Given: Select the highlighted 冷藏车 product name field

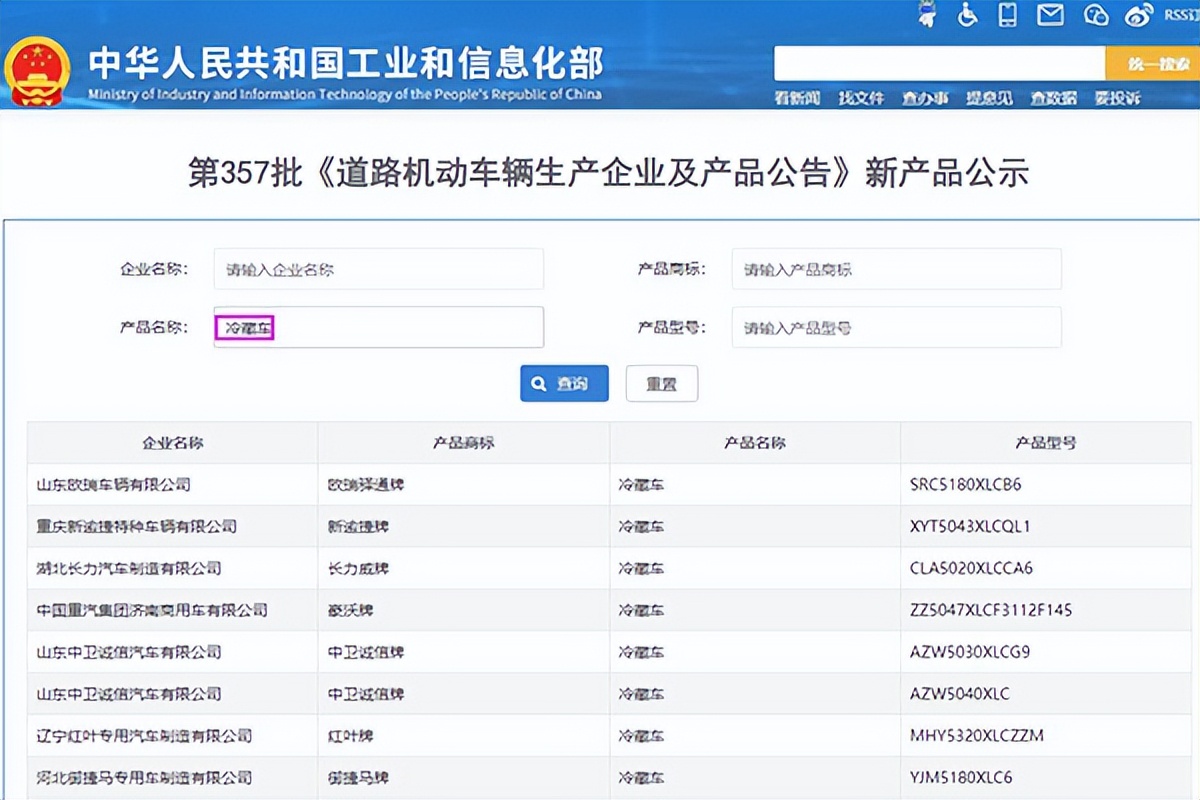Looking at the screenshot, I should [245, 326].
